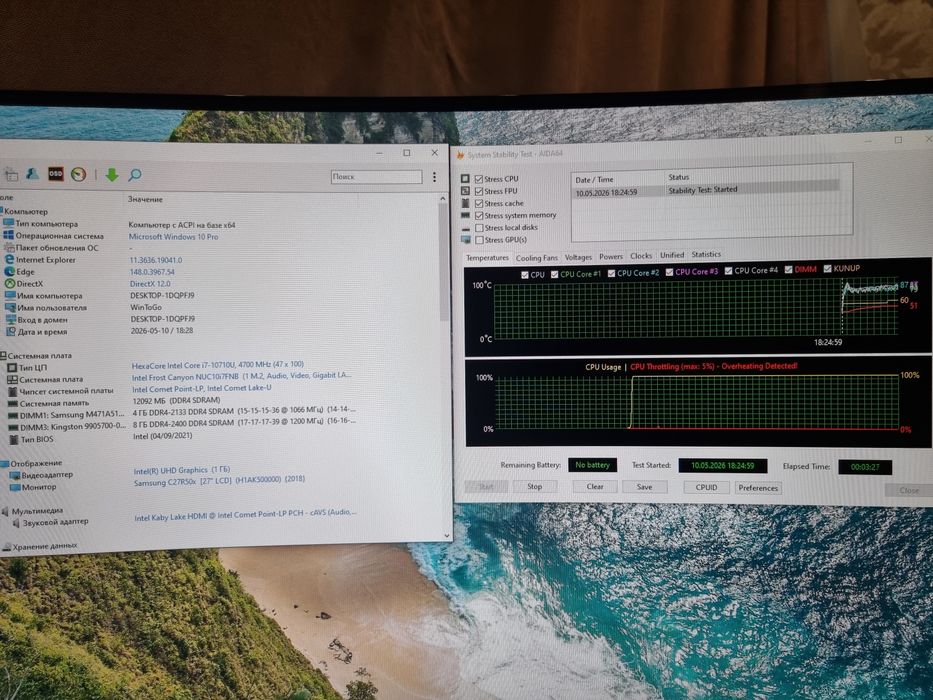The height and width of the screenshot is (700, 933).
Task: Select the Temperatures tab
Action: [x=487, y=258]
